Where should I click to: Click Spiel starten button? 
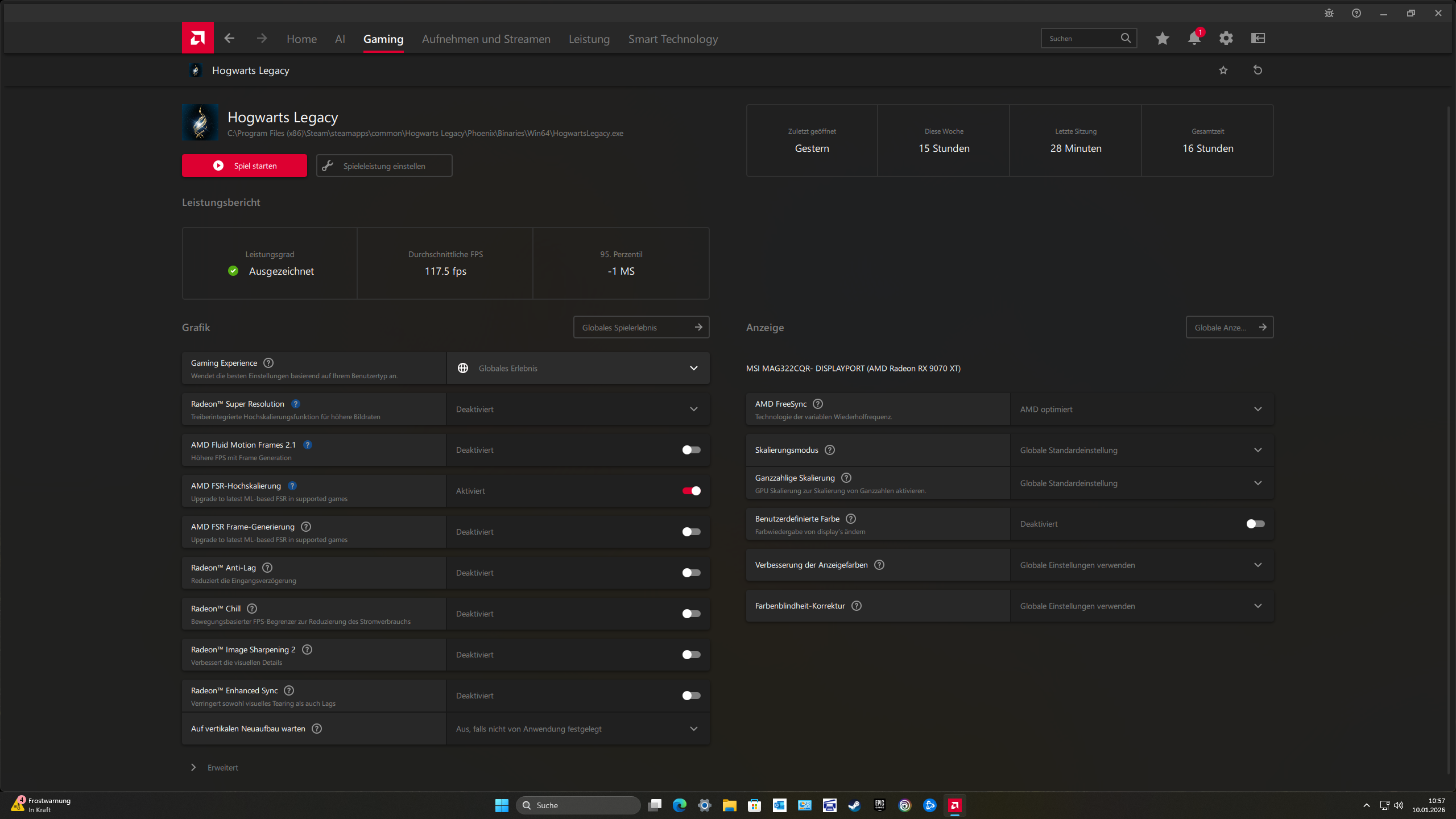tap(244, 166)
